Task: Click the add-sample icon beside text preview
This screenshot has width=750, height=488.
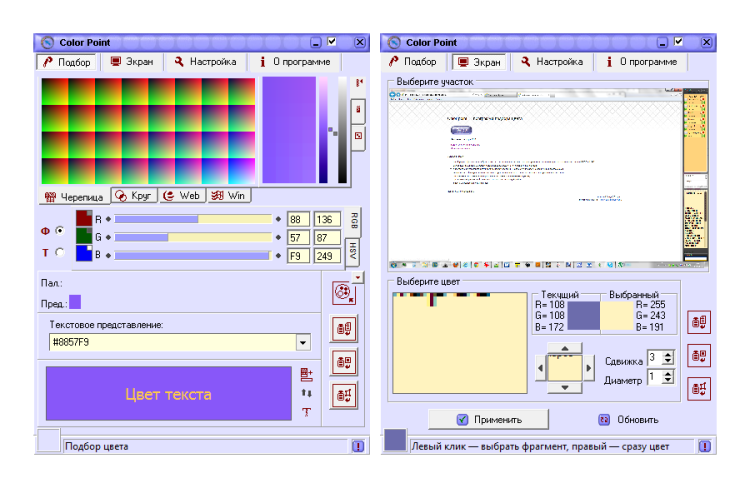Action: pyautogui.click(x=307, y=374)
